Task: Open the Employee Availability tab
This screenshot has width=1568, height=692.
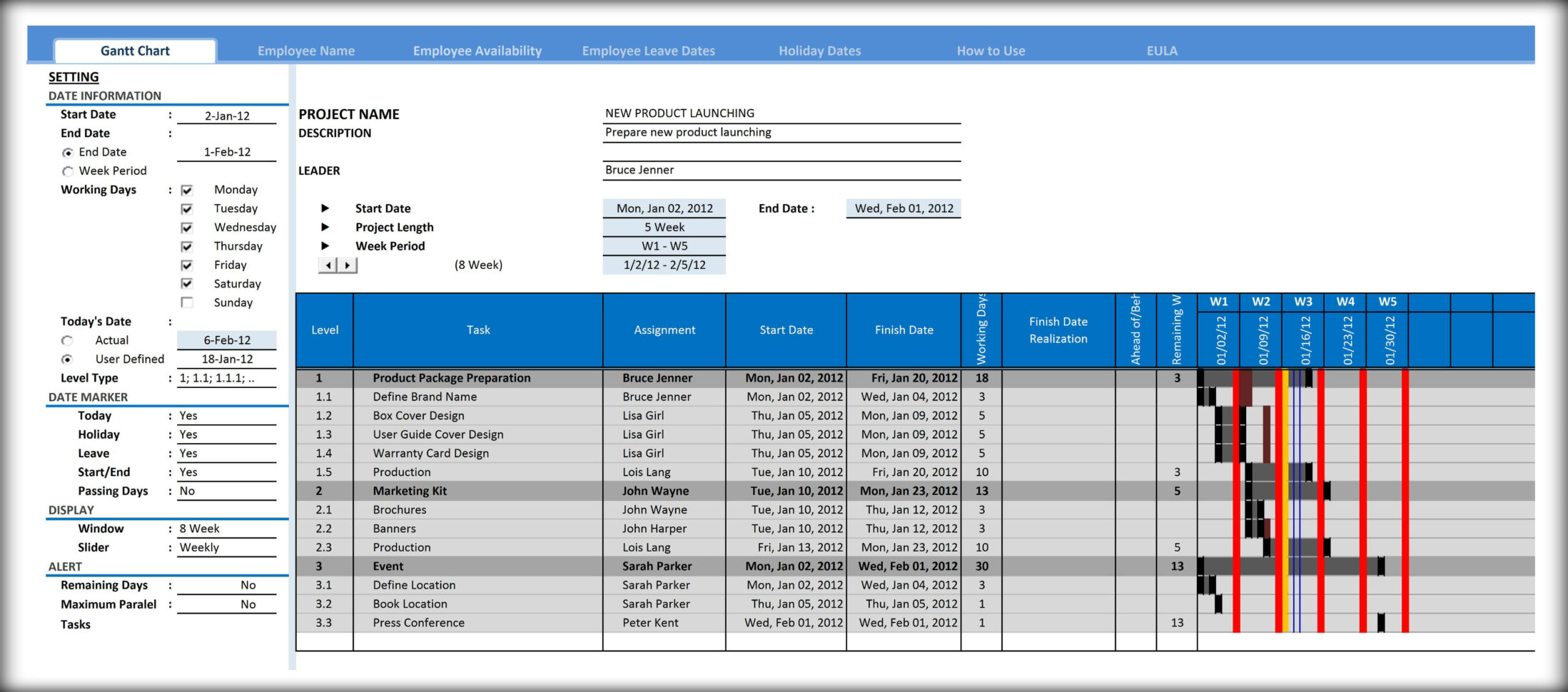Action: pyautogui.click(x=477, y=51)
